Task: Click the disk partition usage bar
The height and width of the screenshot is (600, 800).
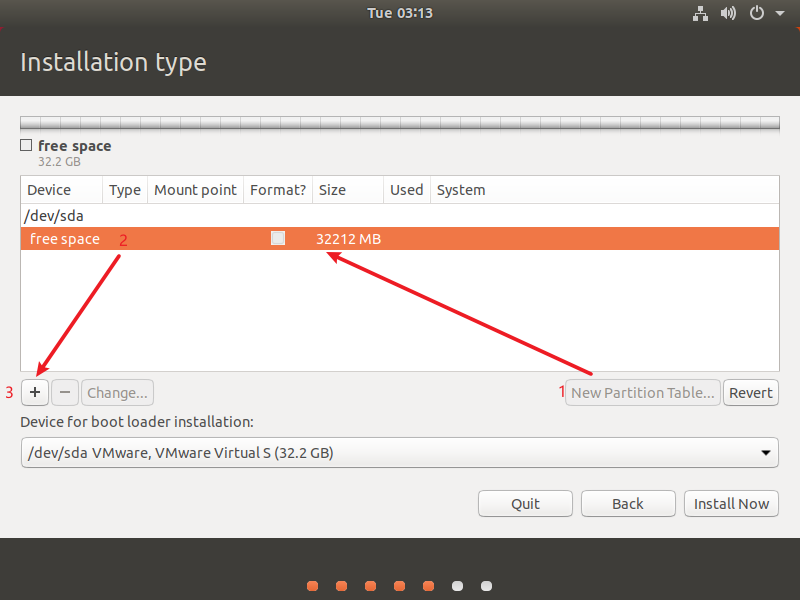Action: [x=399, y=123]
